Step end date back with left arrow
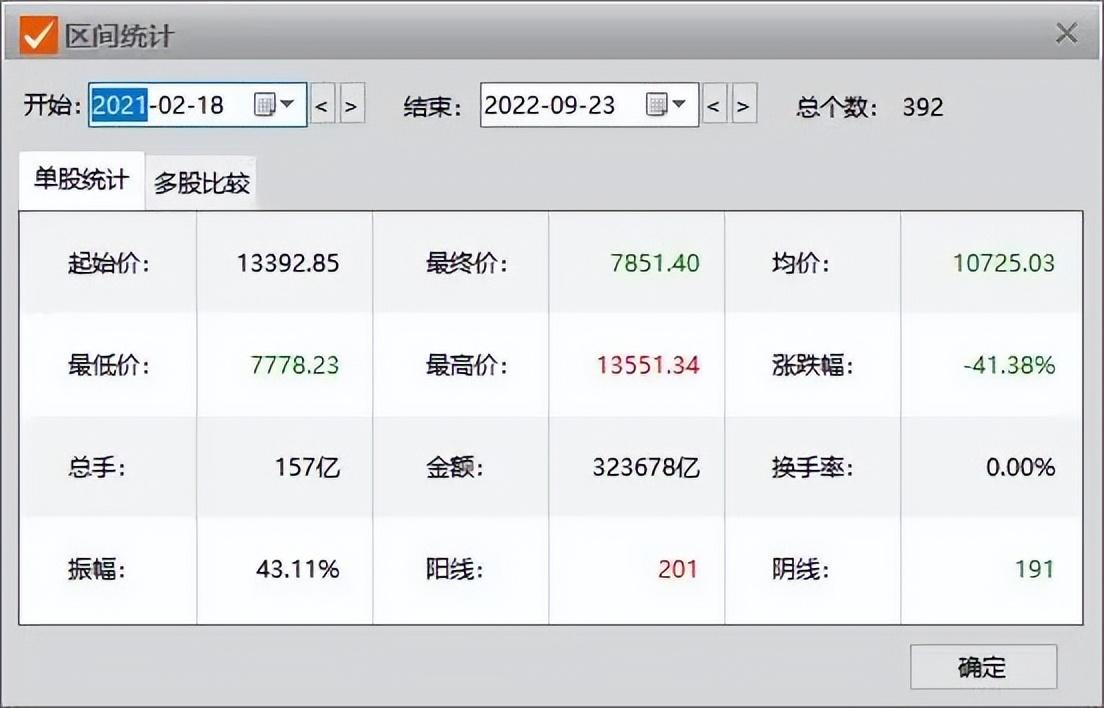The height and width of the screenshot is (708, 1104). 714,105
